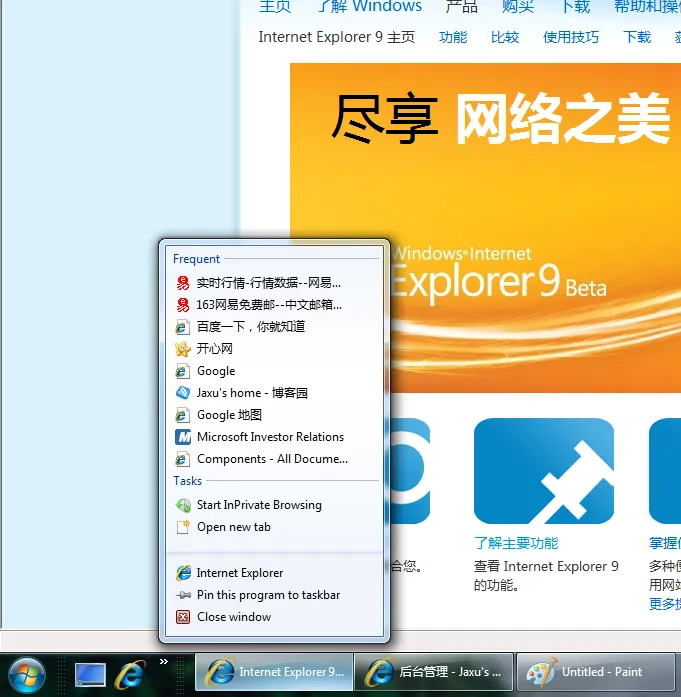Image resolution: width=681 pixels, height=697 pixels.
Task: Click the red 网易 icon beside 实时行情
Action: coord(183,283)
